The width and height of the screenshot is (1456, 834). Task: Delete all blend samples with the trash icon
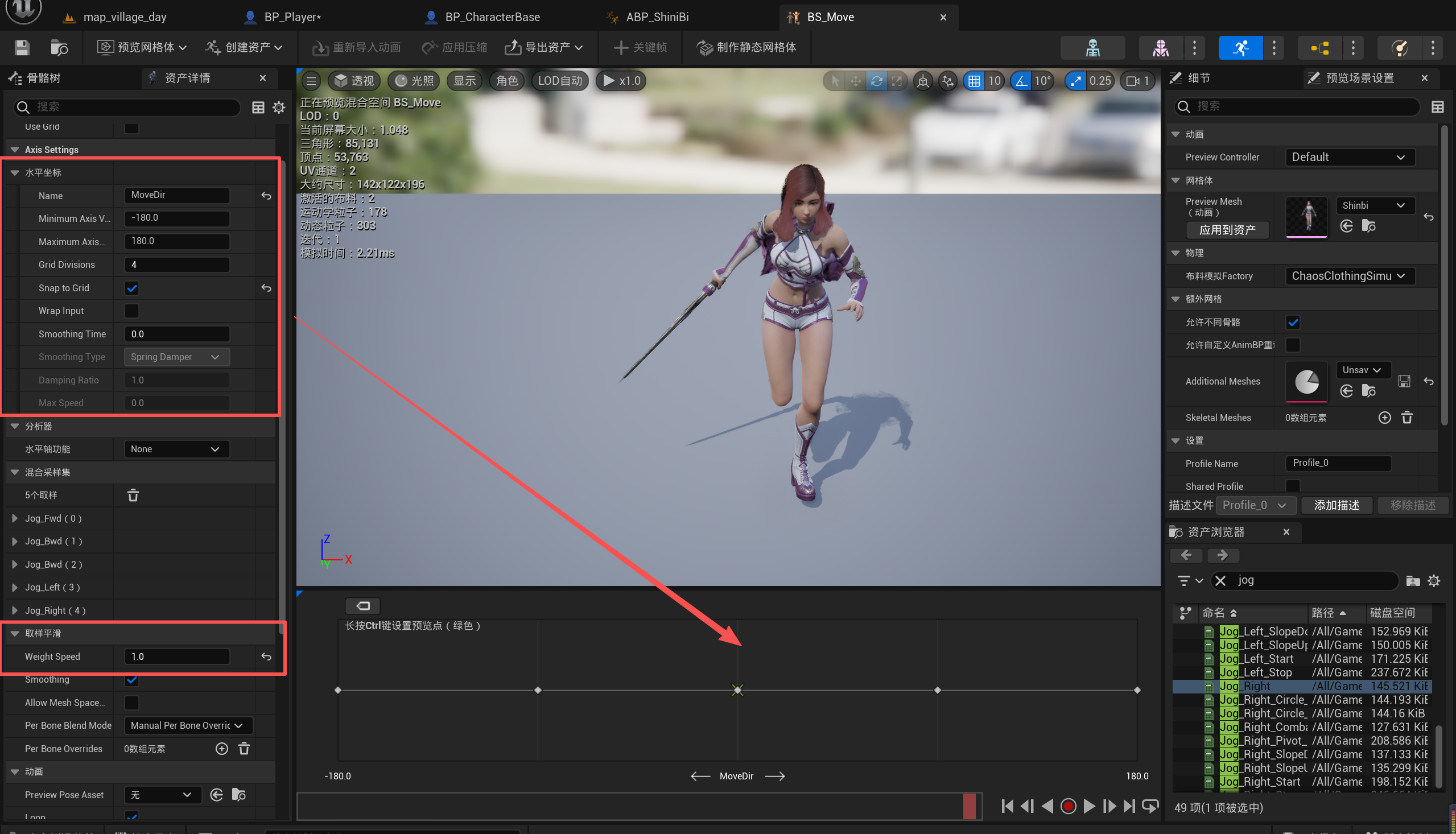pos(133,495)
